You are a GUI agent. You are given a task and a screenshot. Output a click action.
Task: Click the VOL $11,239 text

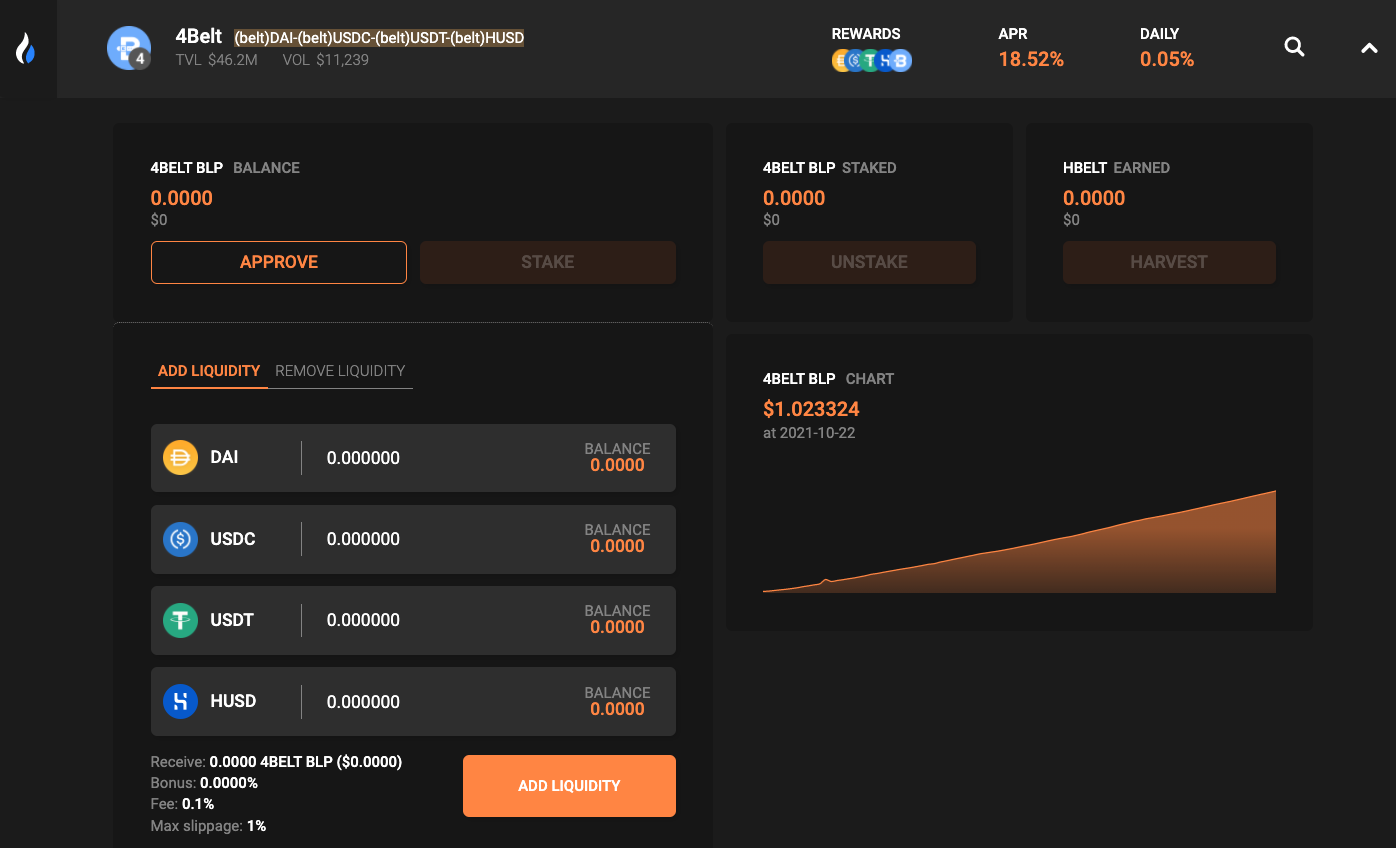(x=326, y=60)
